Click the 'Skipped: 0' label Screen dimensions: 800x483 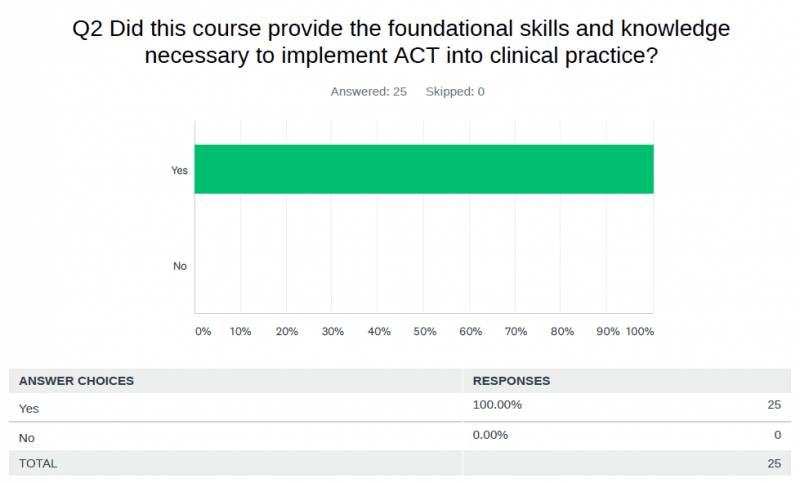(x=455, y=92)
